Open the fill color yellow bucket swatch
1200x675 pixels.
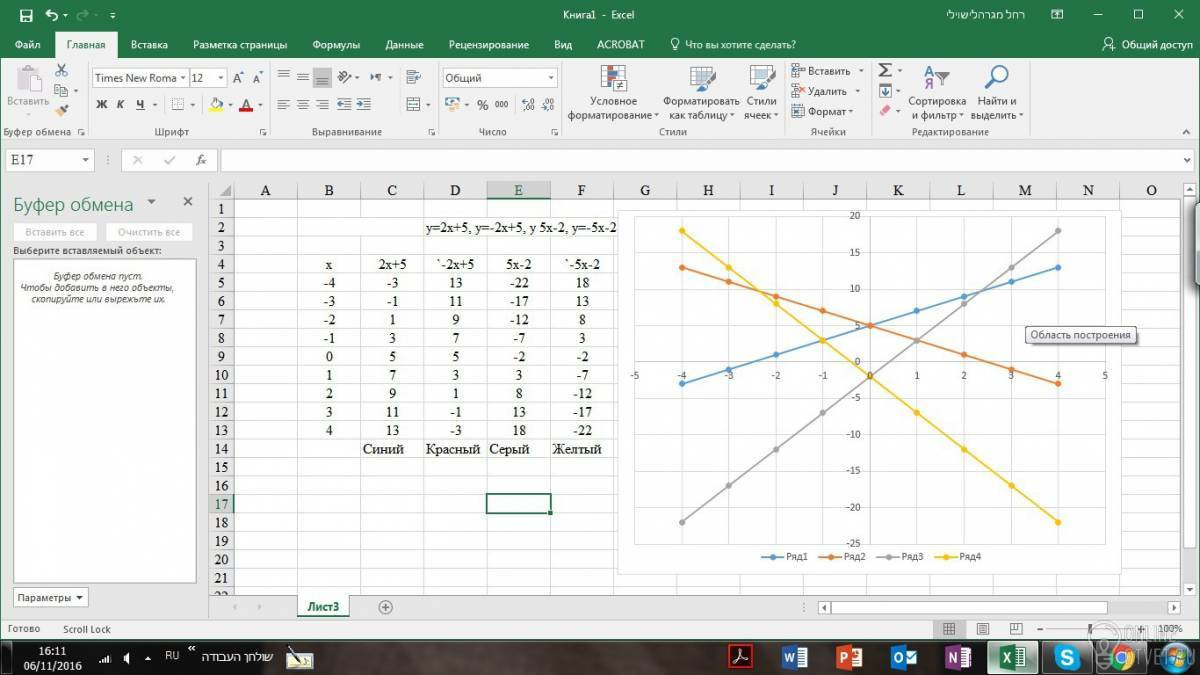click(217, 105)
